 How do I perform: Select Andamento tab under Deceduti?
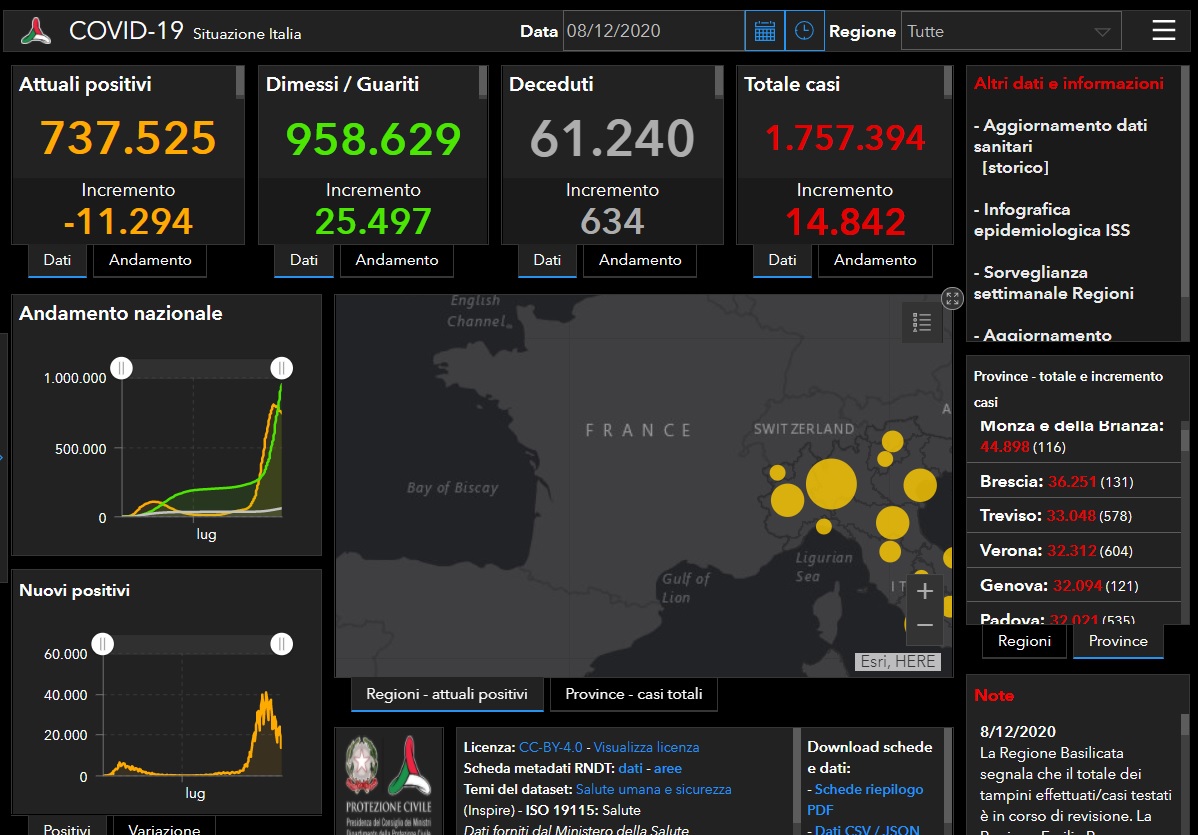click(640, 260)
